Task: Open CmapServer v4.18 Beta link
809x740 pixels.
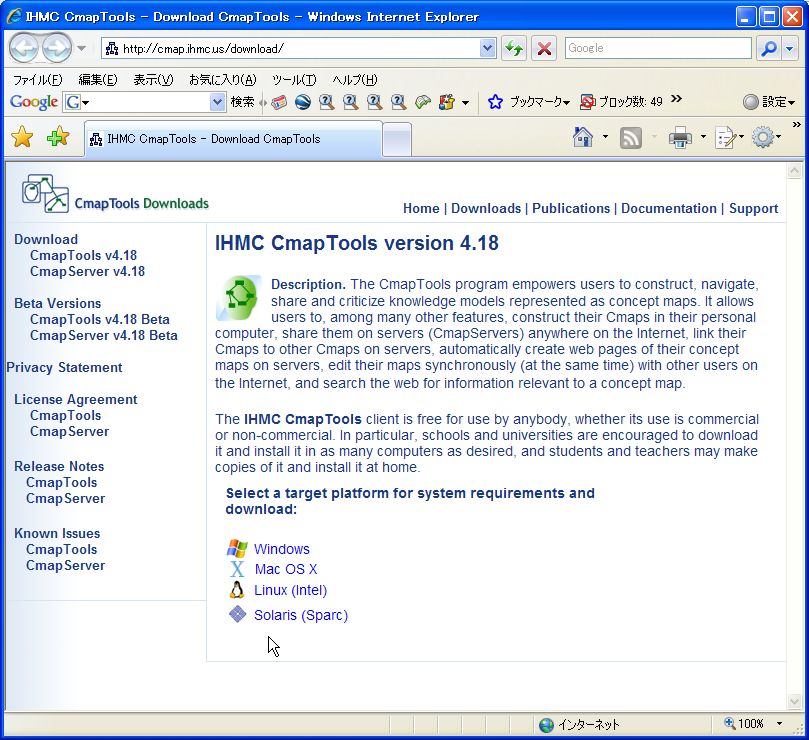Action: 104,335
